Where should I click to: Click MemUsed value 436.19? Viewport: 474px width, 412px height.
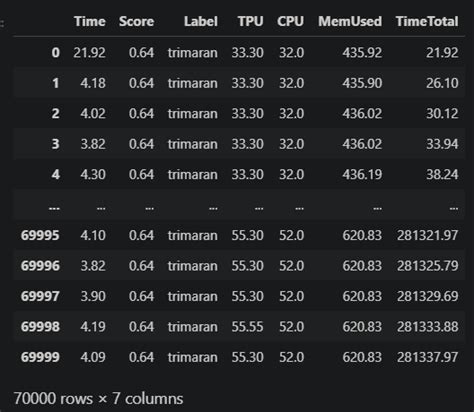click(x=362, y=175)
